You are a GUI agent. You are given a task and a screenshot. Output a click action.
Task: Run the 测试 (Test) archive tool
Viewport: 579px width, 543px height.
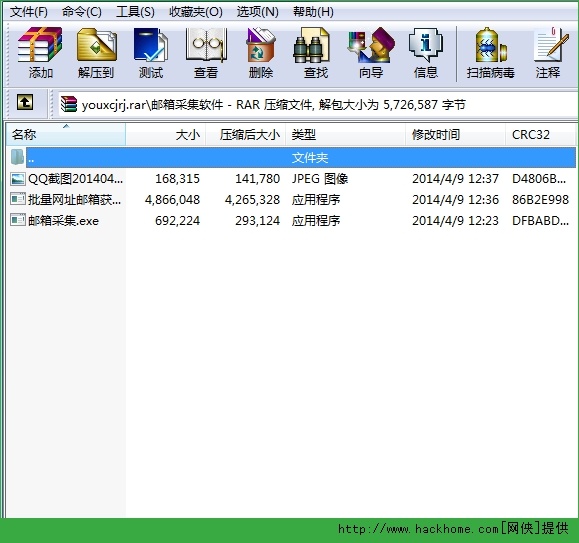151,53
